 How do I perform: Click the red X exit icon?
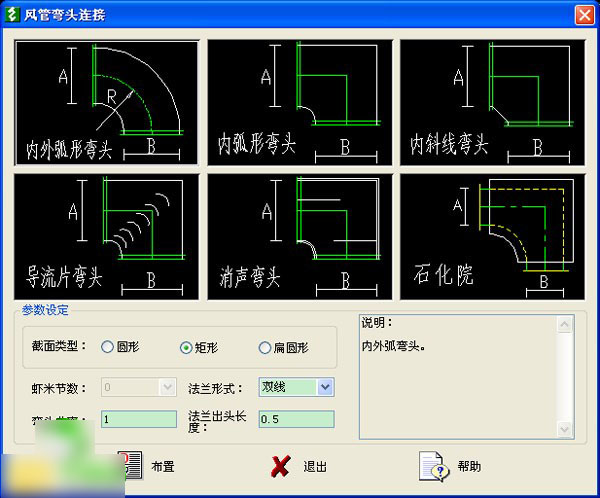pyautogui.click(x=280, y=466)
